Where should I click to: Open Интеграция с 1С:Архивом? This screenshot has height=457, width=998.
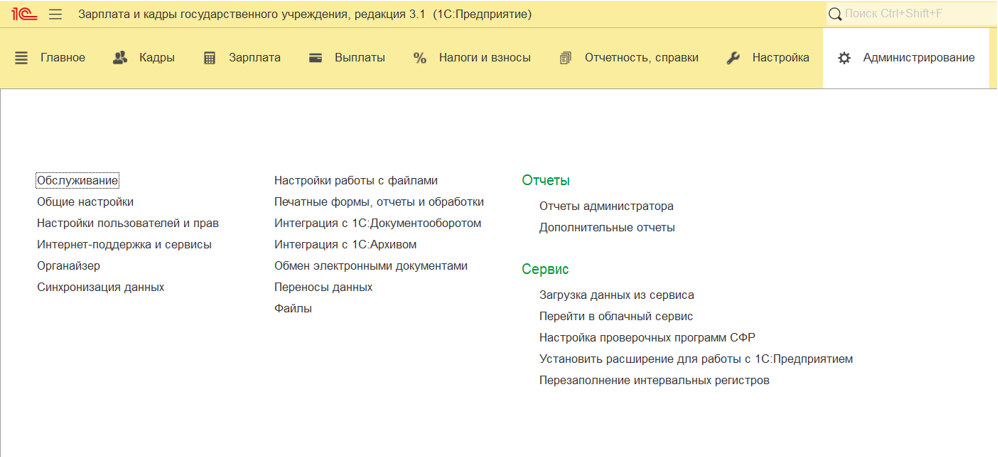coord(346,244)
